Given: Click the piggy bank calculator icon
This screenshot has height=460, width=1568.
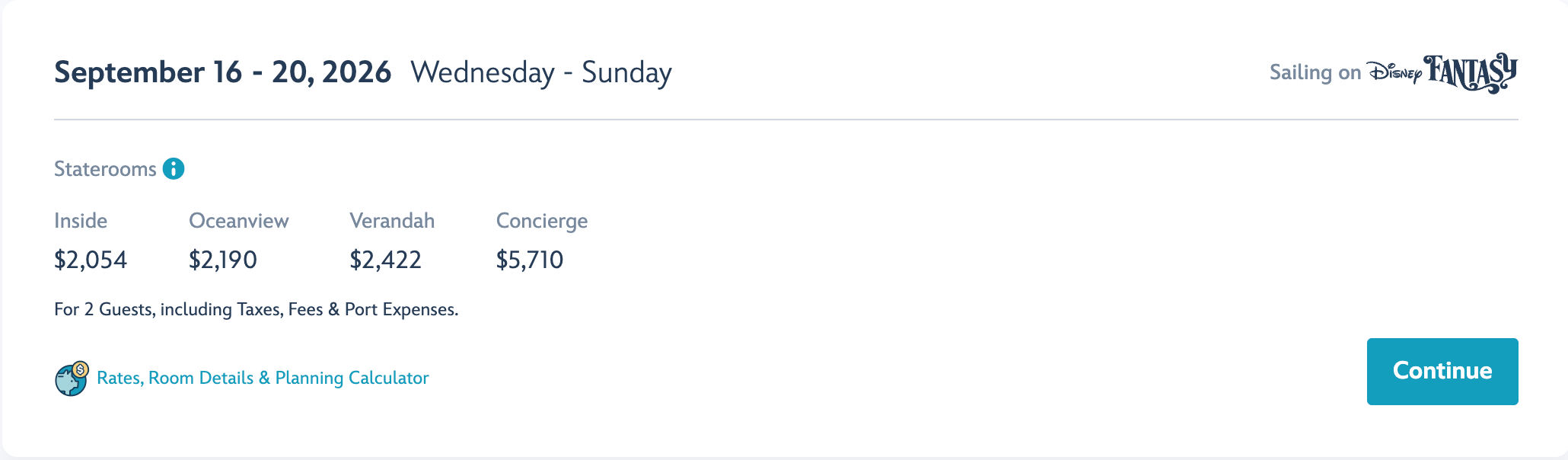Looking at the screenshot, I should pyautogui.click(x=71, y=379).
